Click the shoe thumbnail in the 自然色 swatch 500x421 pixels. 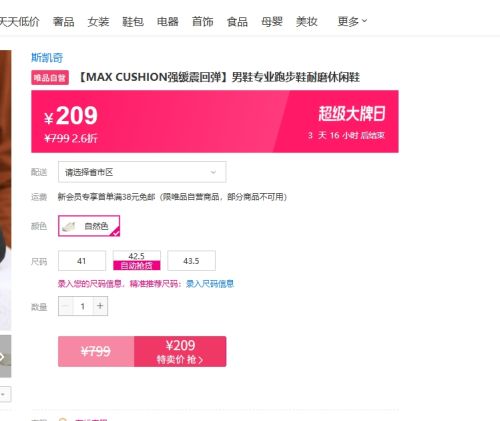(69, 226)
